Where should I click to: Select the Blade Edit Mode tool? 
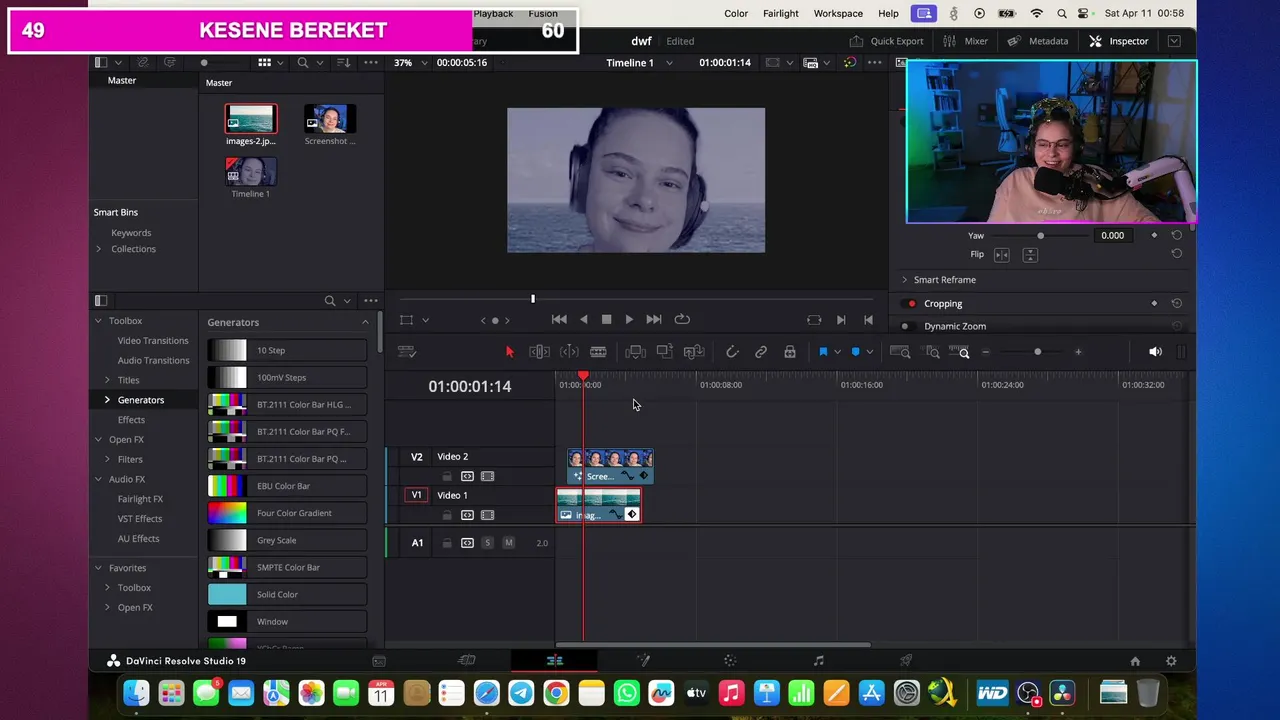tap(598, 352)
